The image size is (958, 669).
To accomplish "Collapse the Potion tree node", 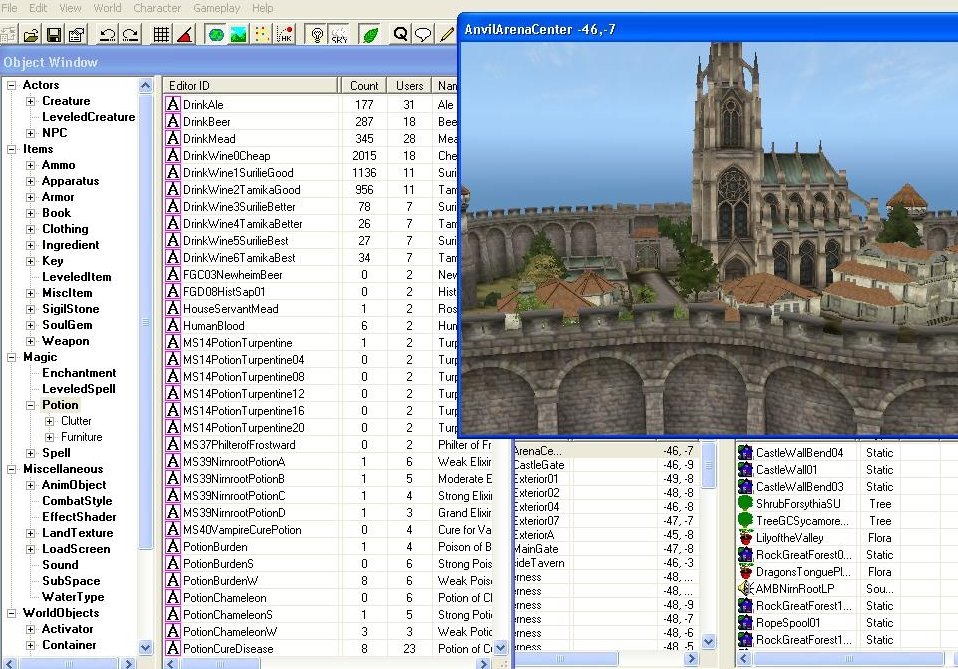I will pos(31,405).
